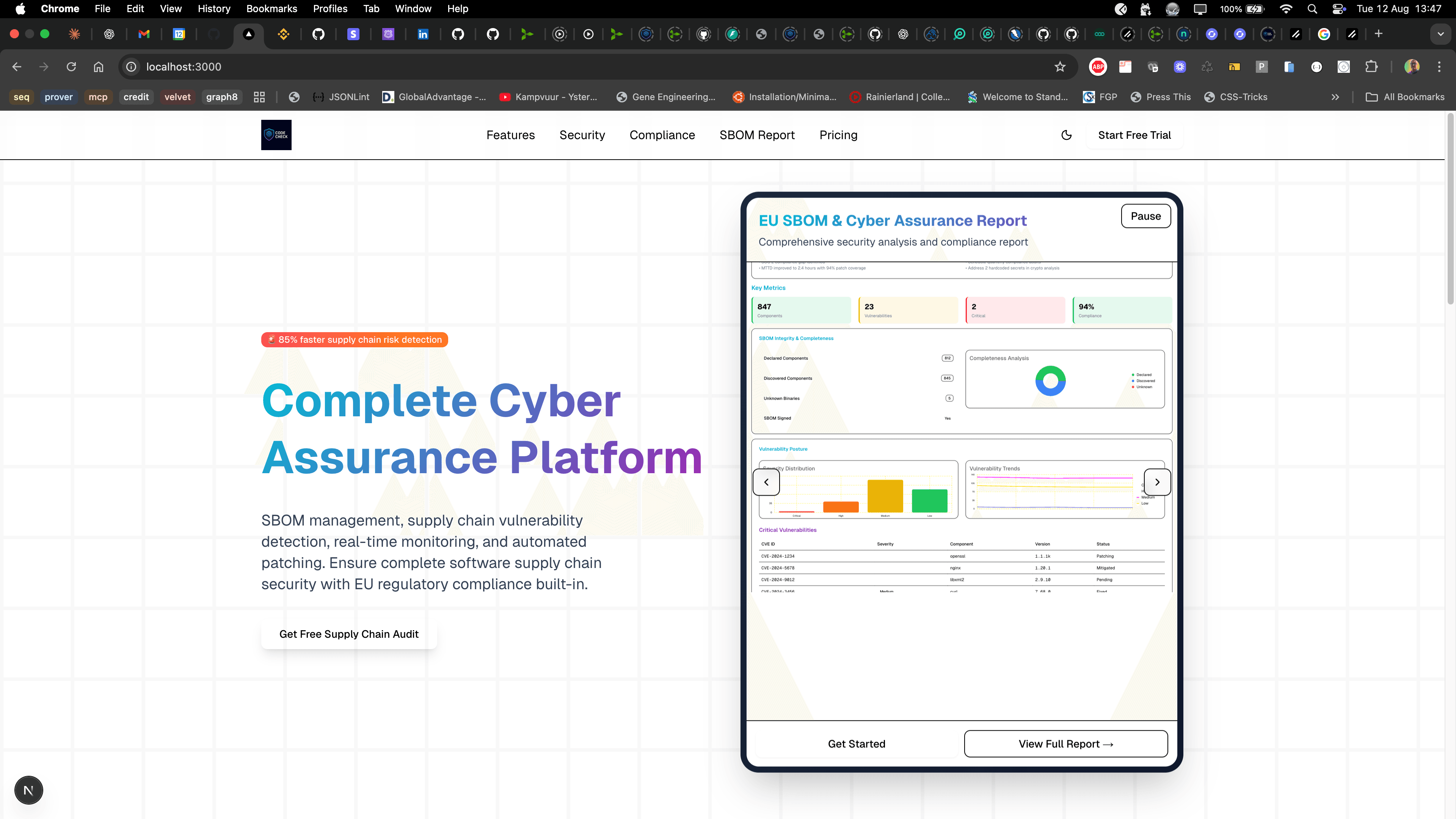Click the Code Check logo in header
This screenshot has height=819, width=1456.
(x=276, y=135)
